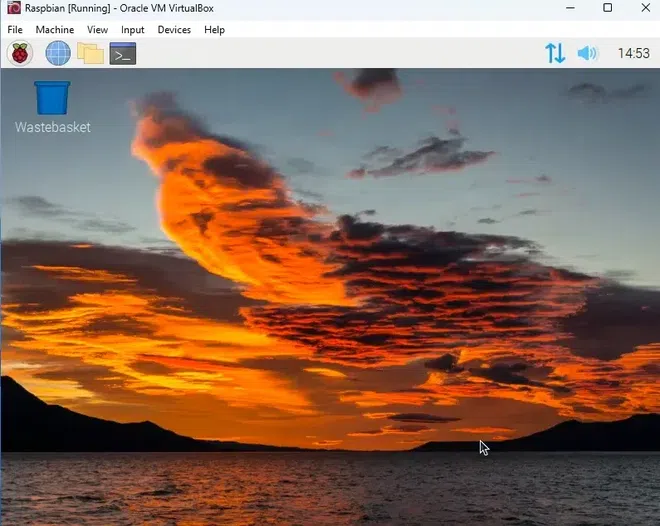Expand the View menu

[97, 30]
